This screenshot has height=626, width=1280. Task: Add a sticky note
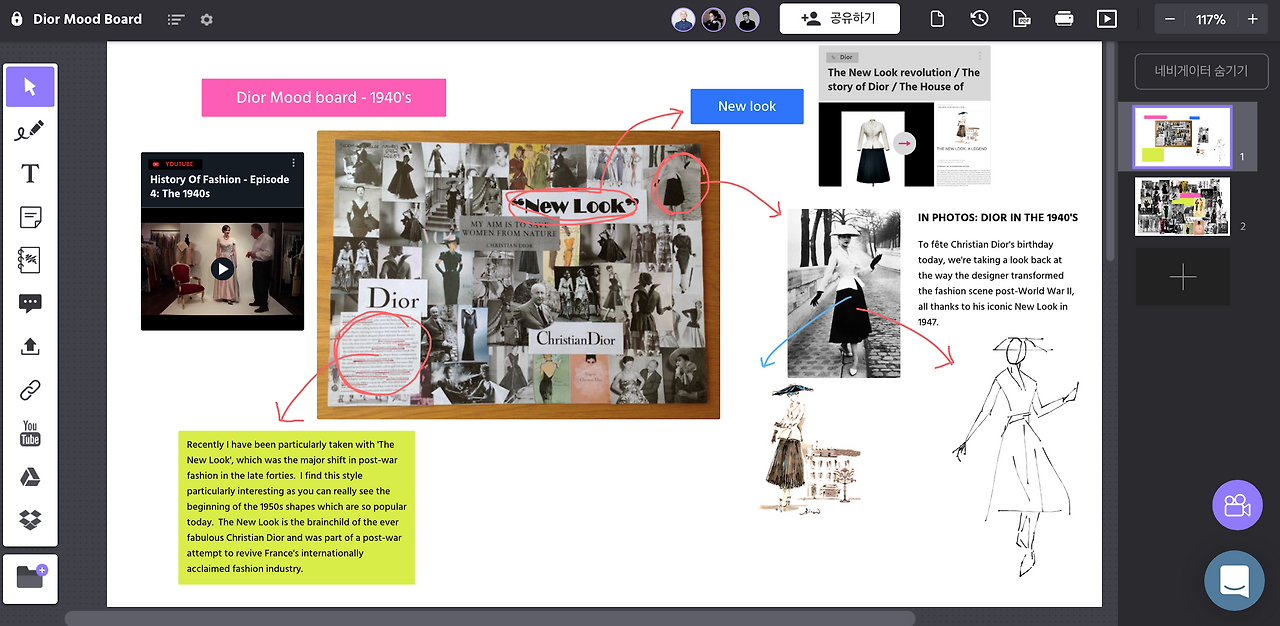tap(30, 217)
